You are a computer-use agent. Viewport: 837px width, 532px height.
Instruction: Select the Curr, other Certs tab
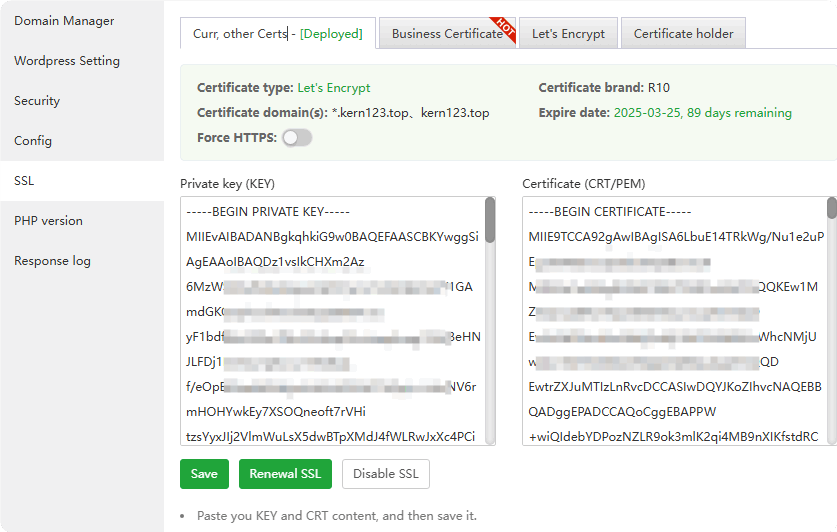click(277, 34)
